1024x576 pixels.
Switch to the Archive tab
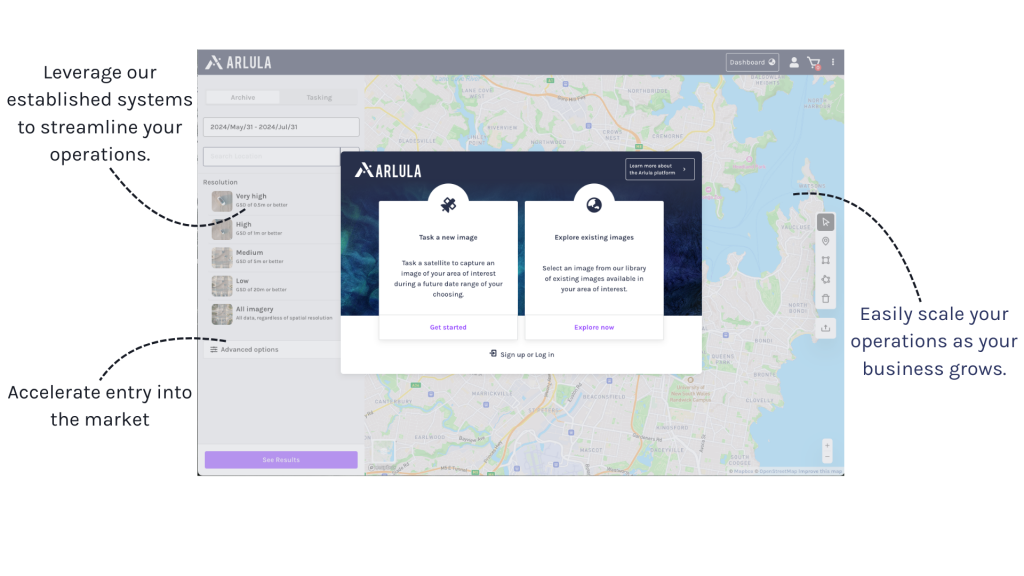point(241,97)
